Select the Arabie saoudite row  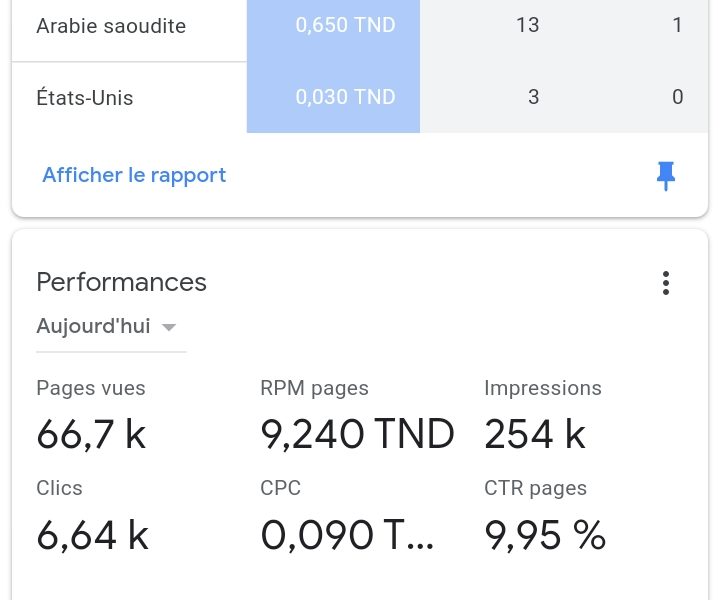point(360,26)
